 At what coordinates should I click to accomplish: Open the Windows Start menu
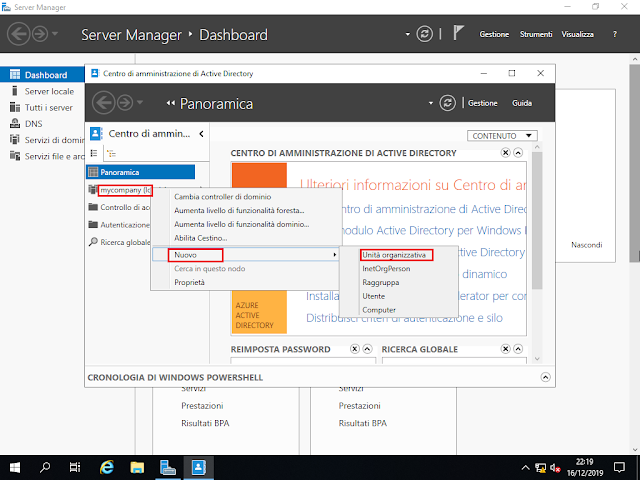pyautogui.click(x=15, y=468)
